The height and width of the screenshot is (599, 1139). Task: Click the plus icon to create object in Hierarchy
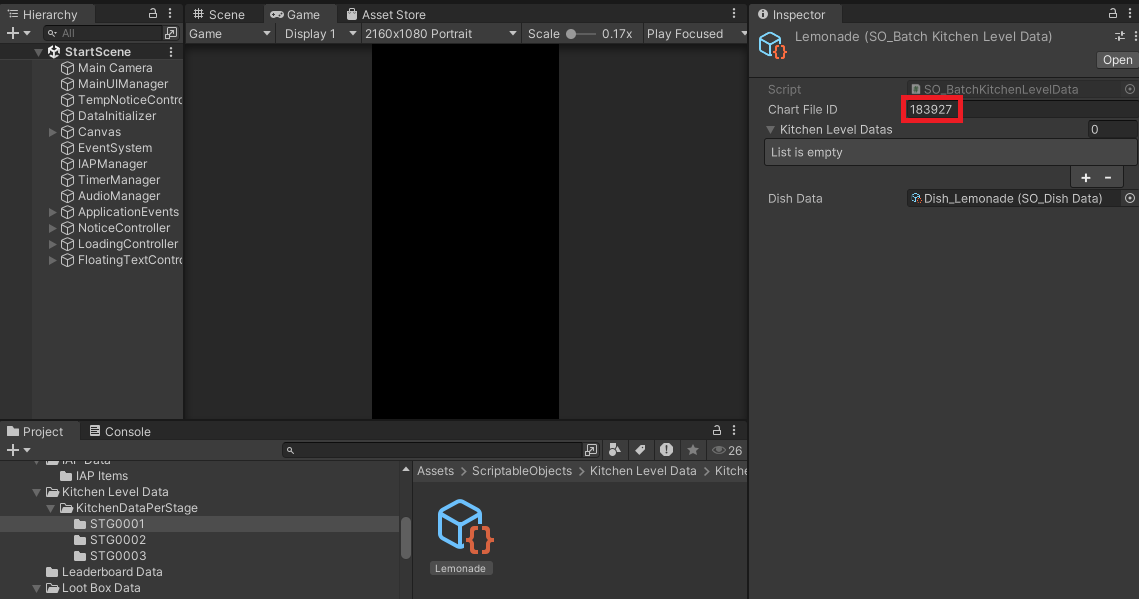(12, 33)
